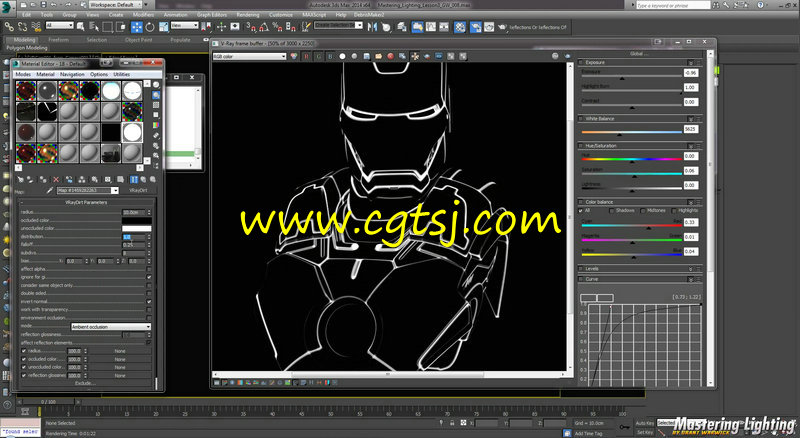Viewport: 800px width, 438px height.
Task: Expand the Levels rollout arrow
Action: (x=690, y=269)
